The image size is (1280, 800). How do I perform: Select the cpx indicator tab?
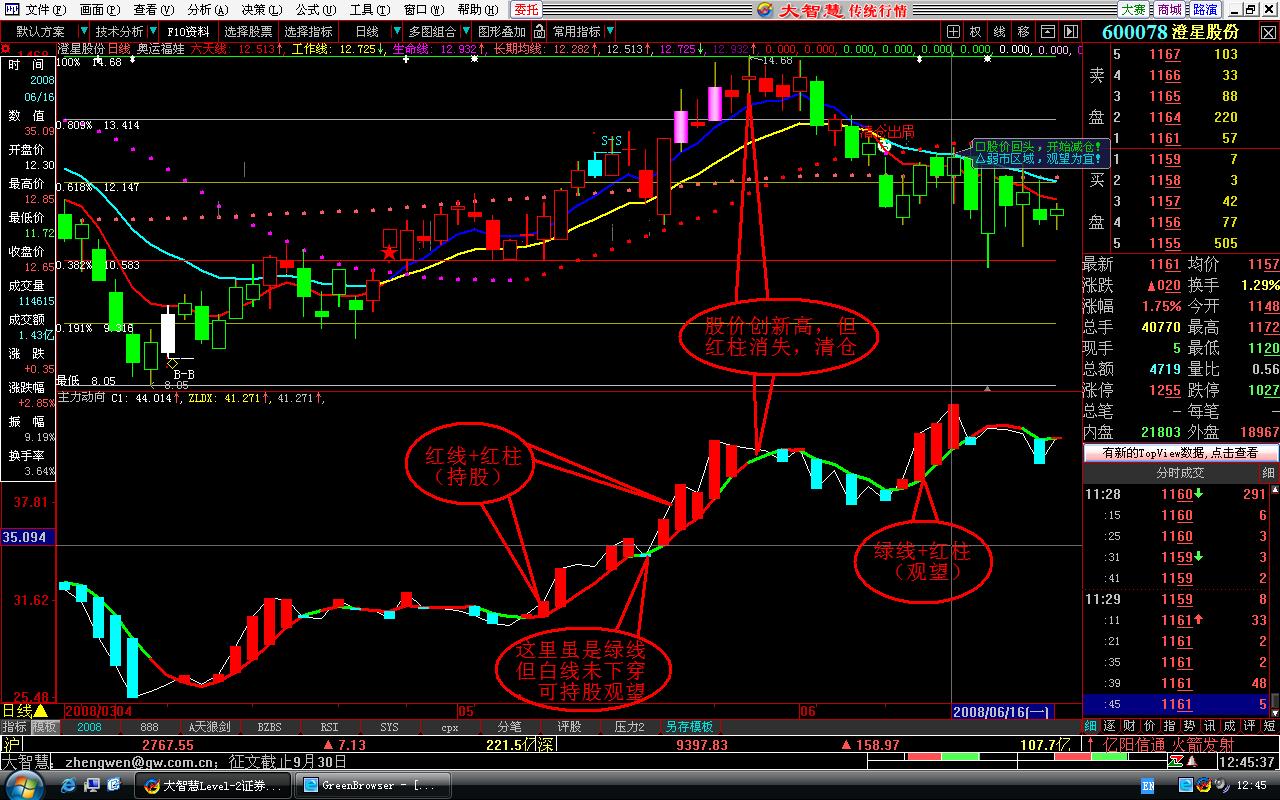click(449, 727)
